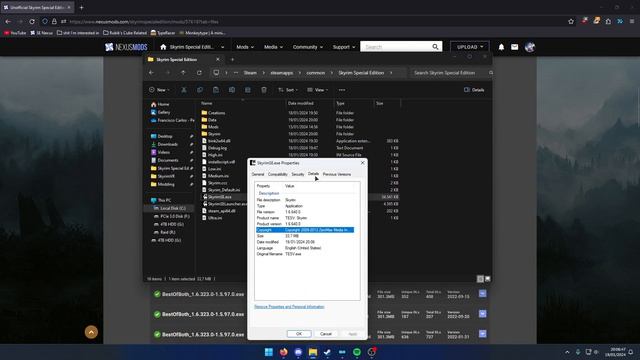This screenshot has width=640, height=360.
Task: Click Cancel in the Properties dialog
Action: [326, 334]
